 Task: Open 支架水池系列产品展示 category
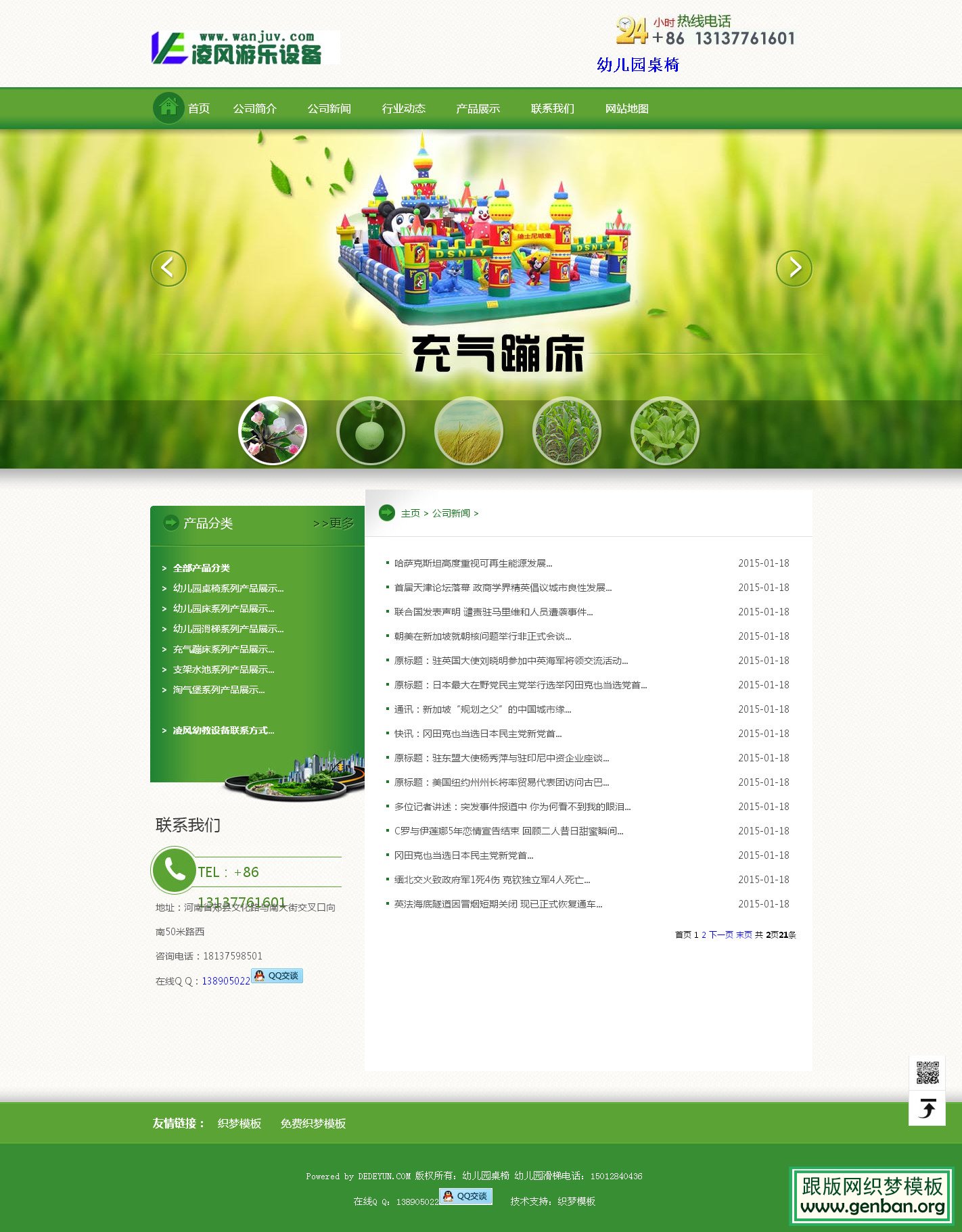(224, 669)
